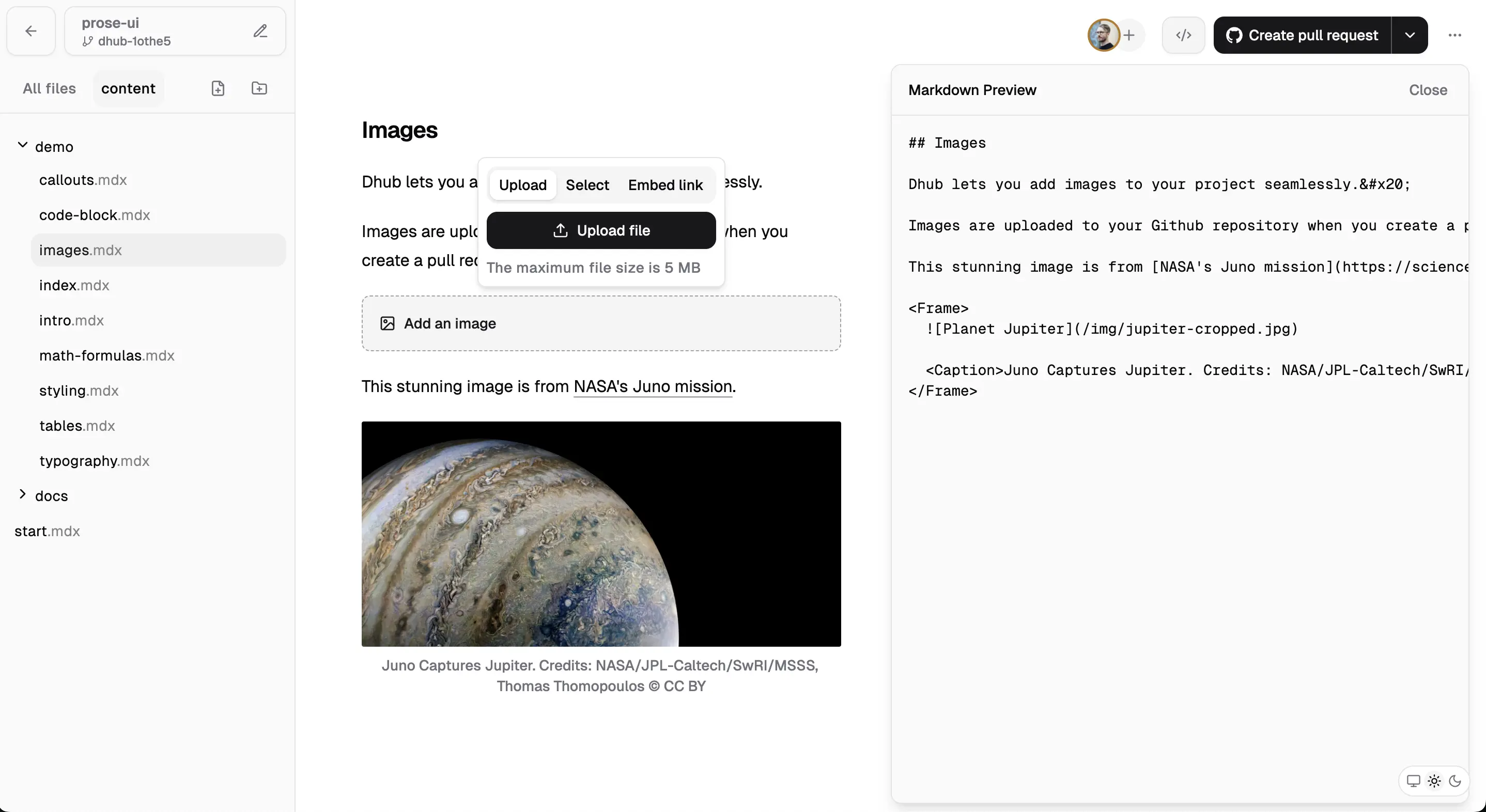1486x812 pixels.
Task: Click the add collaborator plus icon
Action: coord(1129,35)
